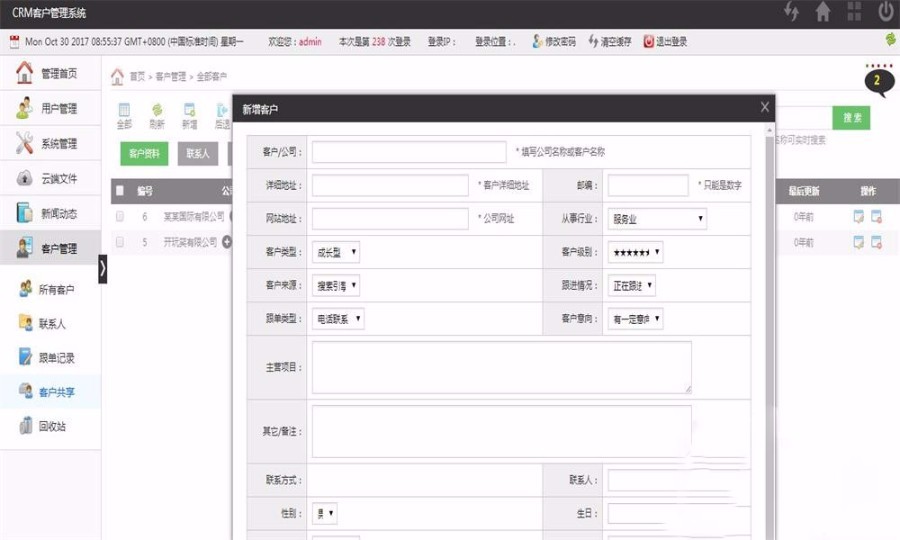Toggle the select-all checkbox in table header

point(120,191)
